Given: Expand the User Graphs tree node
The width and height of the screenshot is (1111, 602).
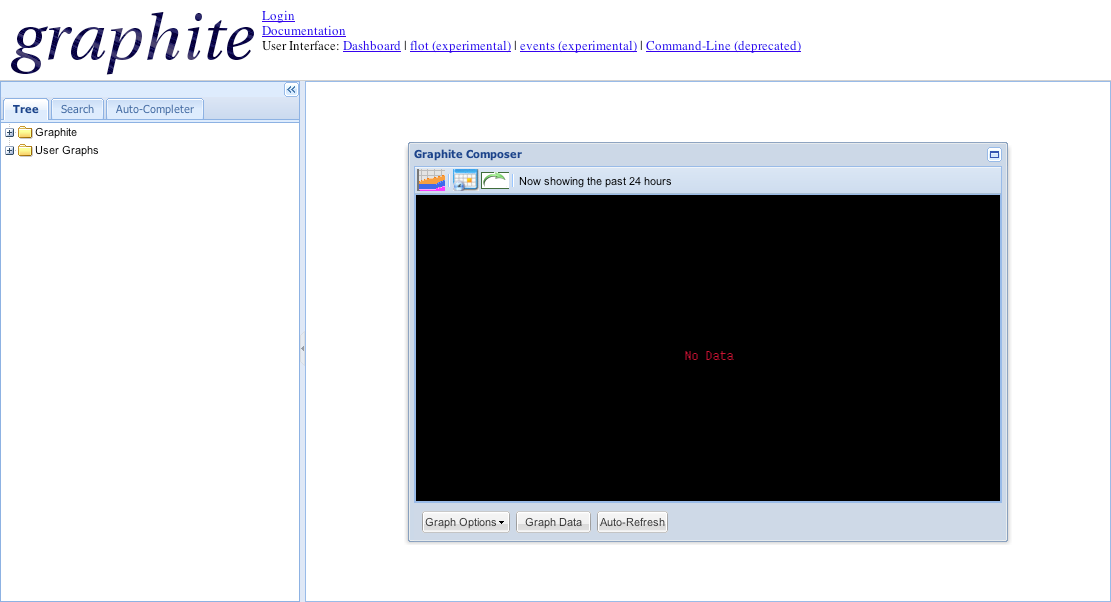Looking at the screenshot, I should [x=10, y=151].
